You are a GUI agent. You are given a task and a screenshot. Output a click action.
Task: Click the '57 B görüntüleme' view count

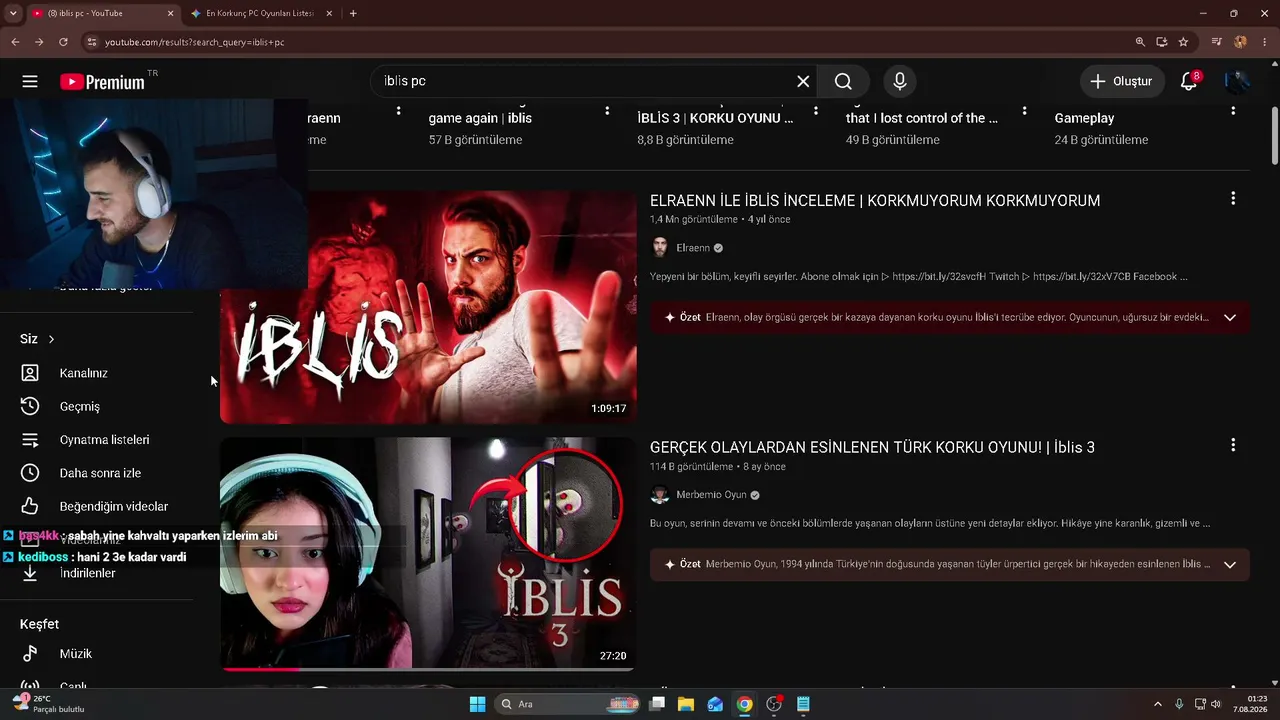(x=476, y=140)
